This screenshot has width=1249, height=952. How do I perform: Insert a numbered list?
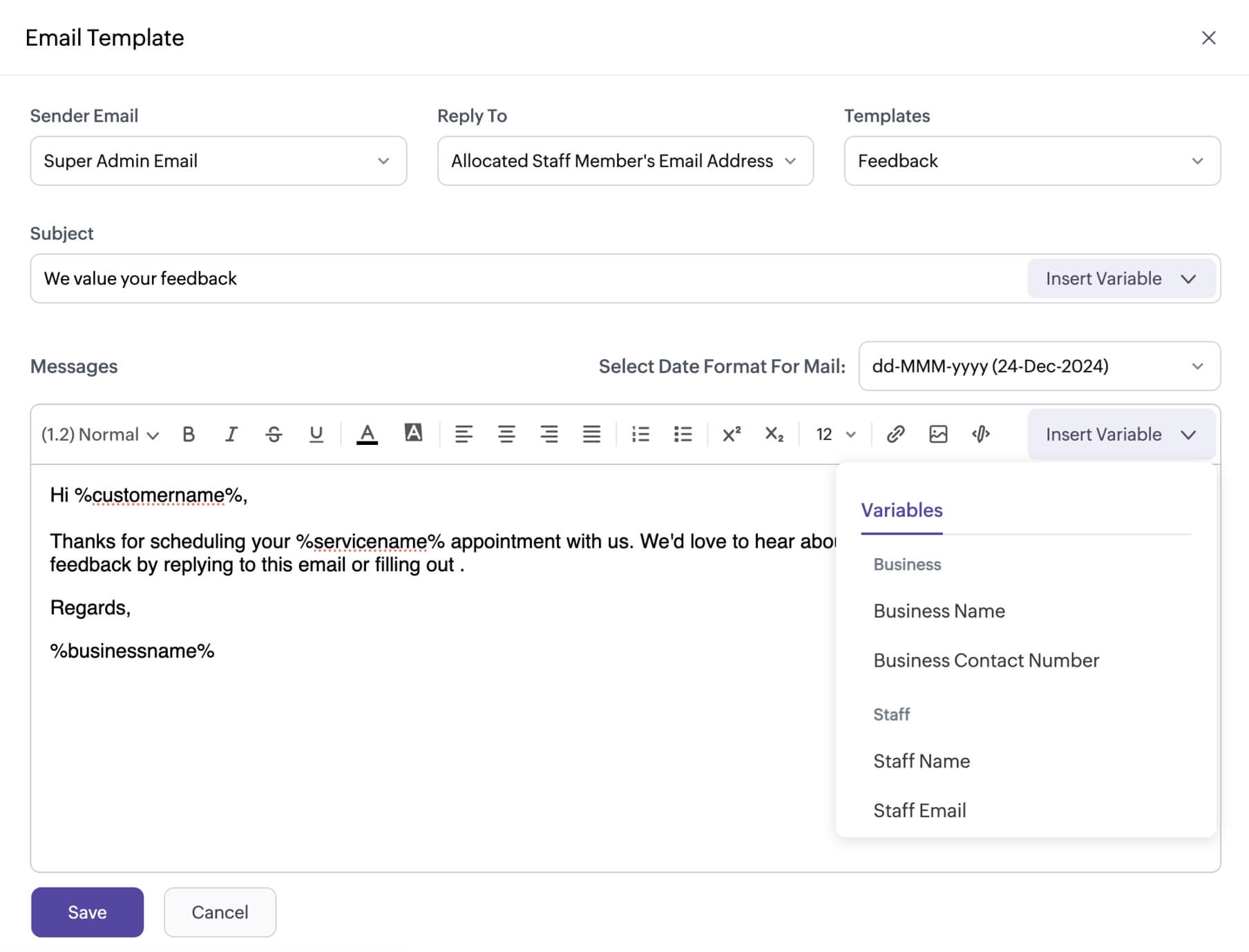click(x=640, y=435)
